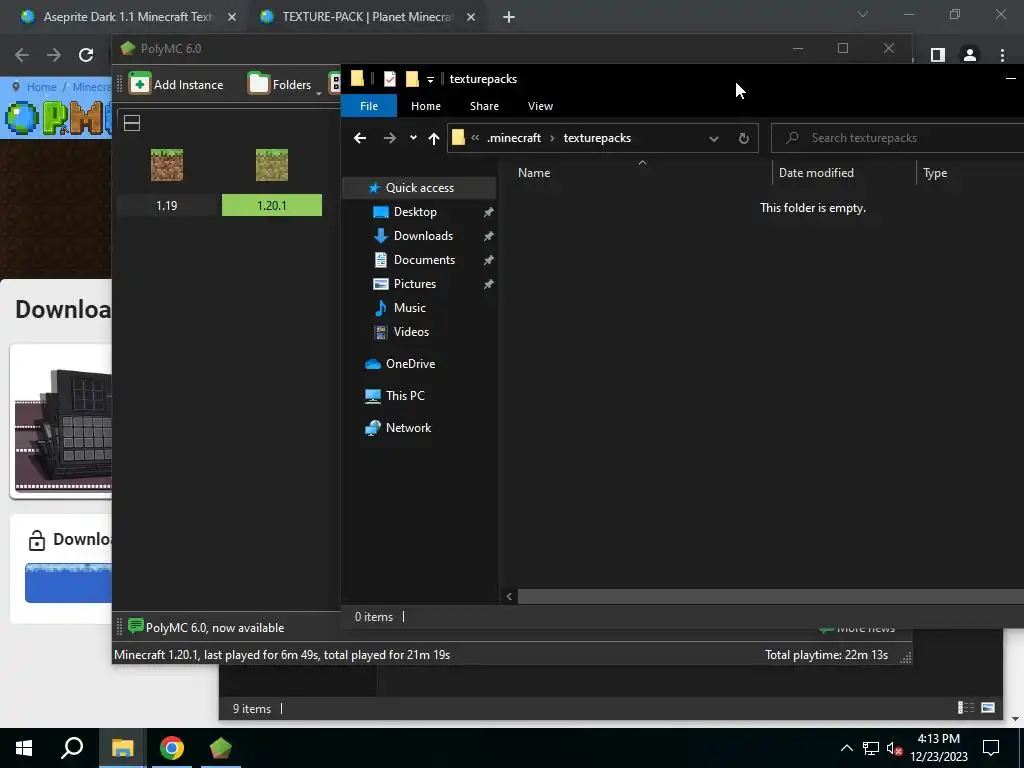
Task: Click pin icon next to Pictures
Action: tap(488, 284)
